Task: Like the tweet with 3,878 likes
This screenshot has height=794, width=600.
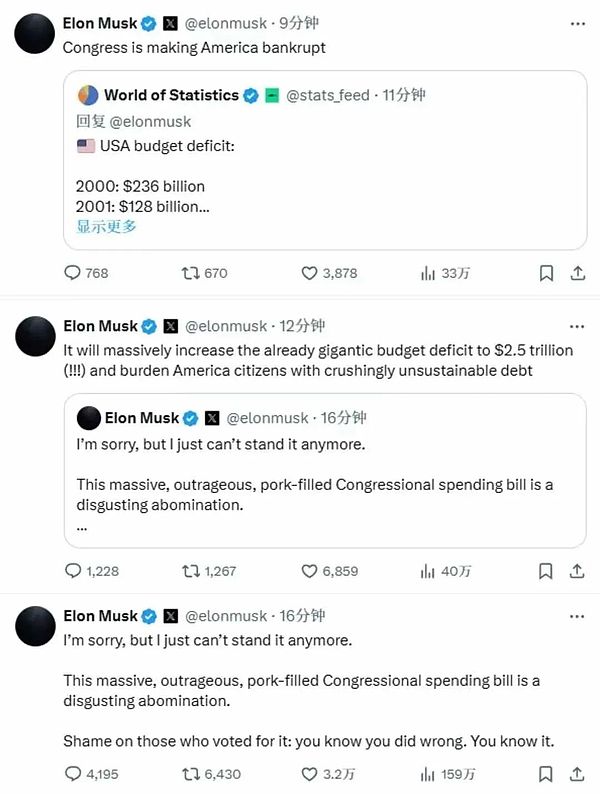Action: (x=309, y=273)
